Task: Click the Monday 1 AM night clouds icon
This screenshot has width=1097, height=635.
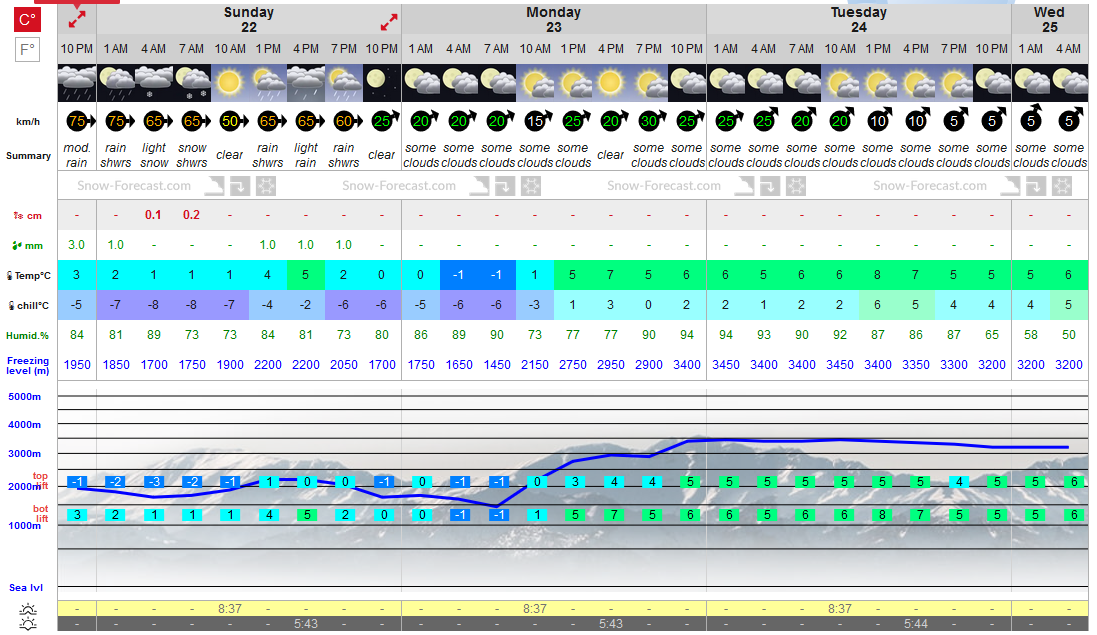Action: coord(420,83)
